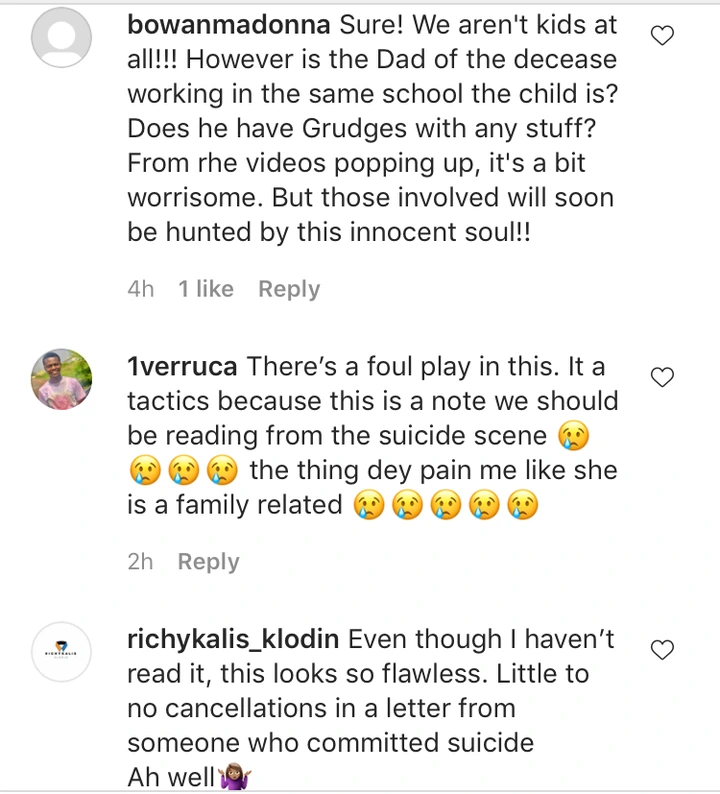Go to richykalis_klodin's profile via username
The image size is (720, 794).
234,639
